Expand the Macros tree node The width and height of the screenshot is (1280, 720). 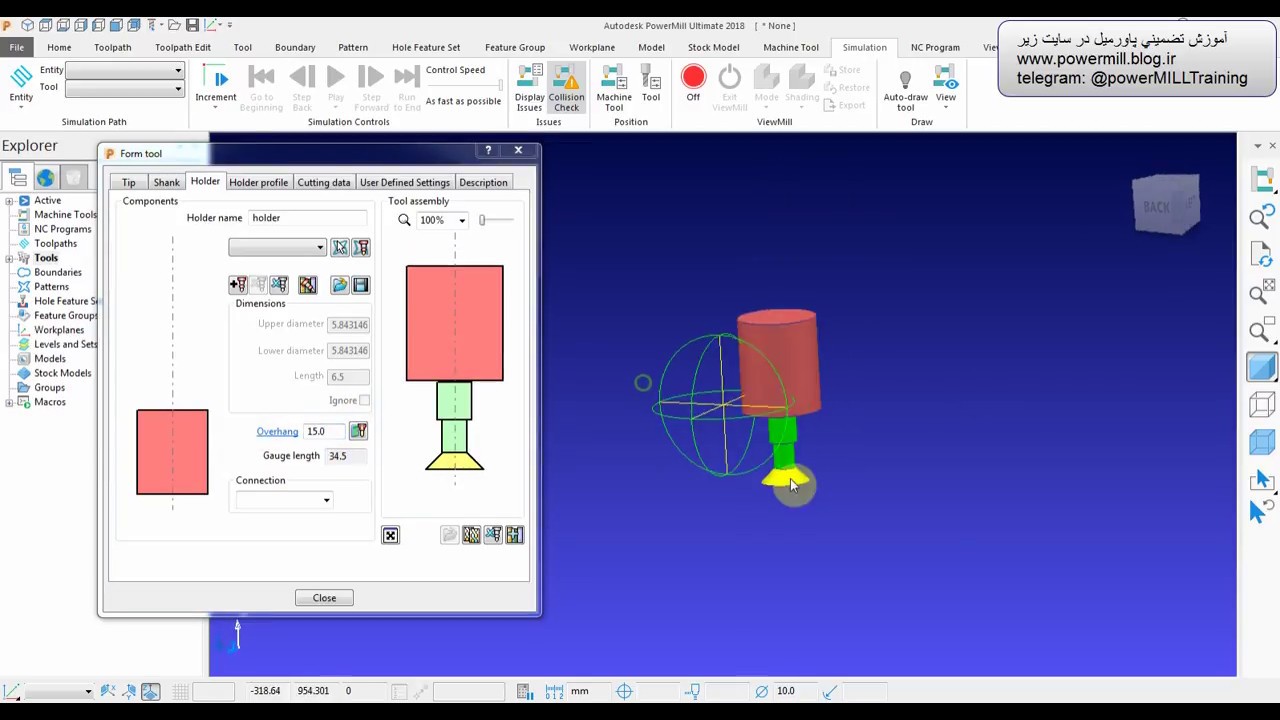(9, 402)
